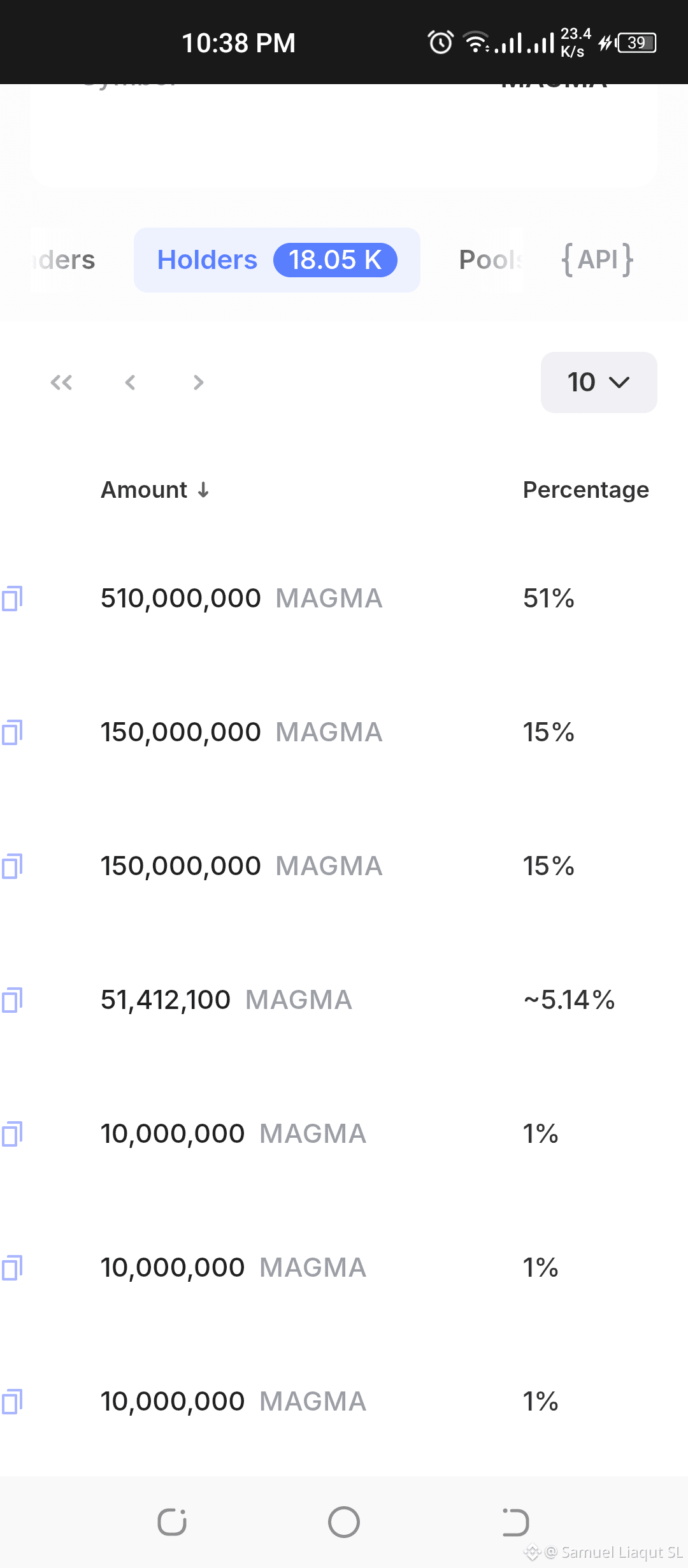This screenshot has width=688, height=1568.
Task: Open the Pools tab
Action: [491, 260]
